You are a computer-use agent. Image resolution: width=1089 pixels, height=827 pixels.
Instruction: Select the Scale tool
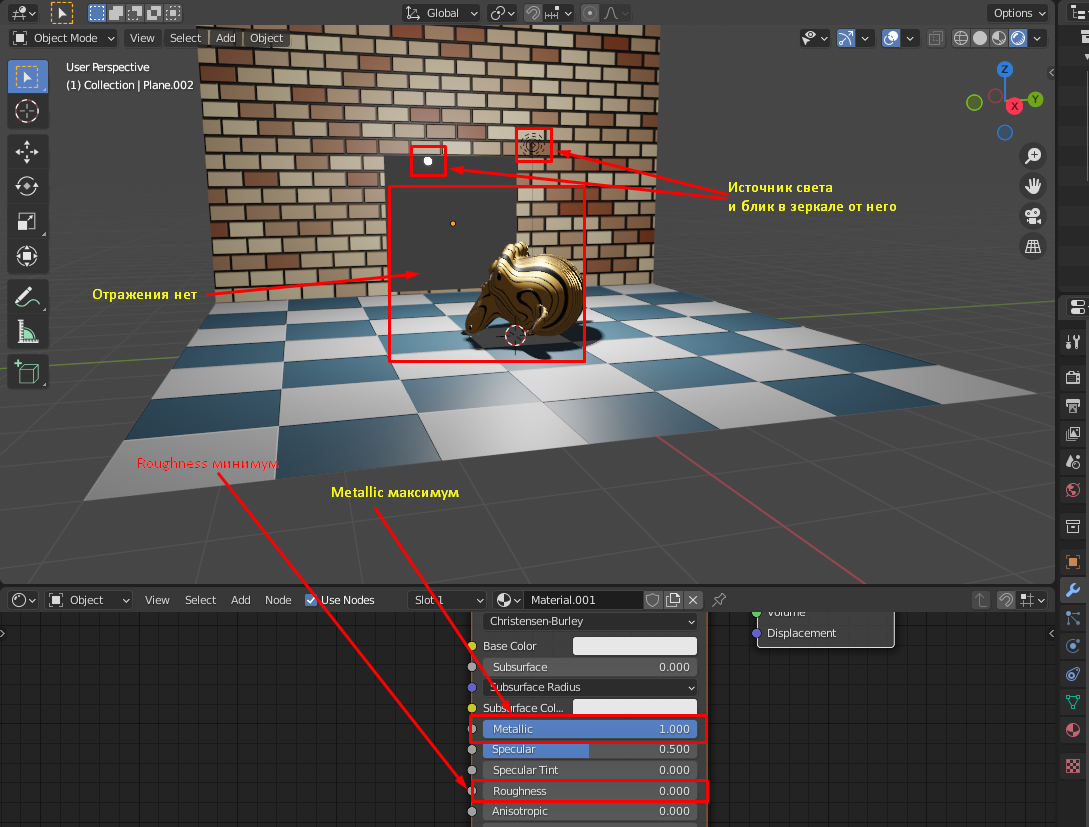pos(27,222)
